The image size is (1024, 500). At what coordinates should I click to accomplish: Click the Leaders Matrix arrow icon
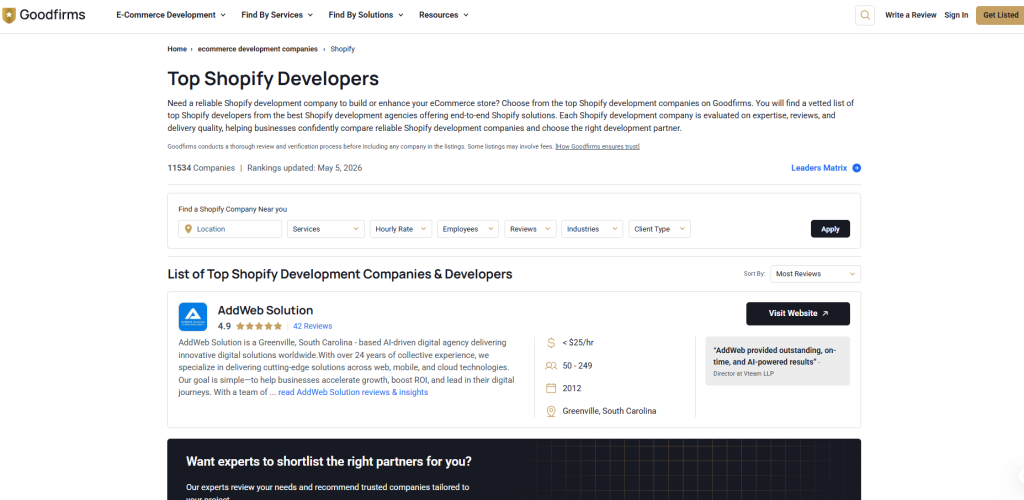pyautogui.click(x=857, y=168)
